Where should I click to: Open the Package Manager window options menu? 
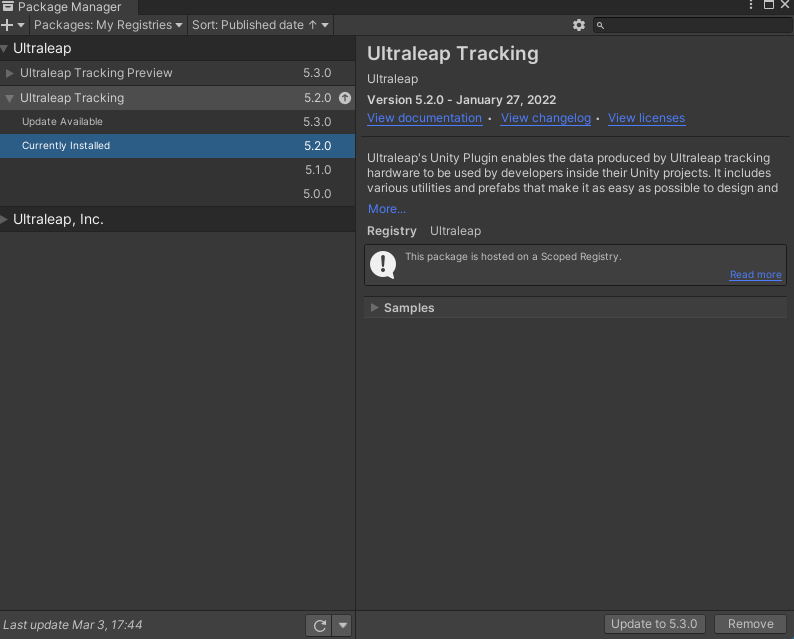[751, 6]
